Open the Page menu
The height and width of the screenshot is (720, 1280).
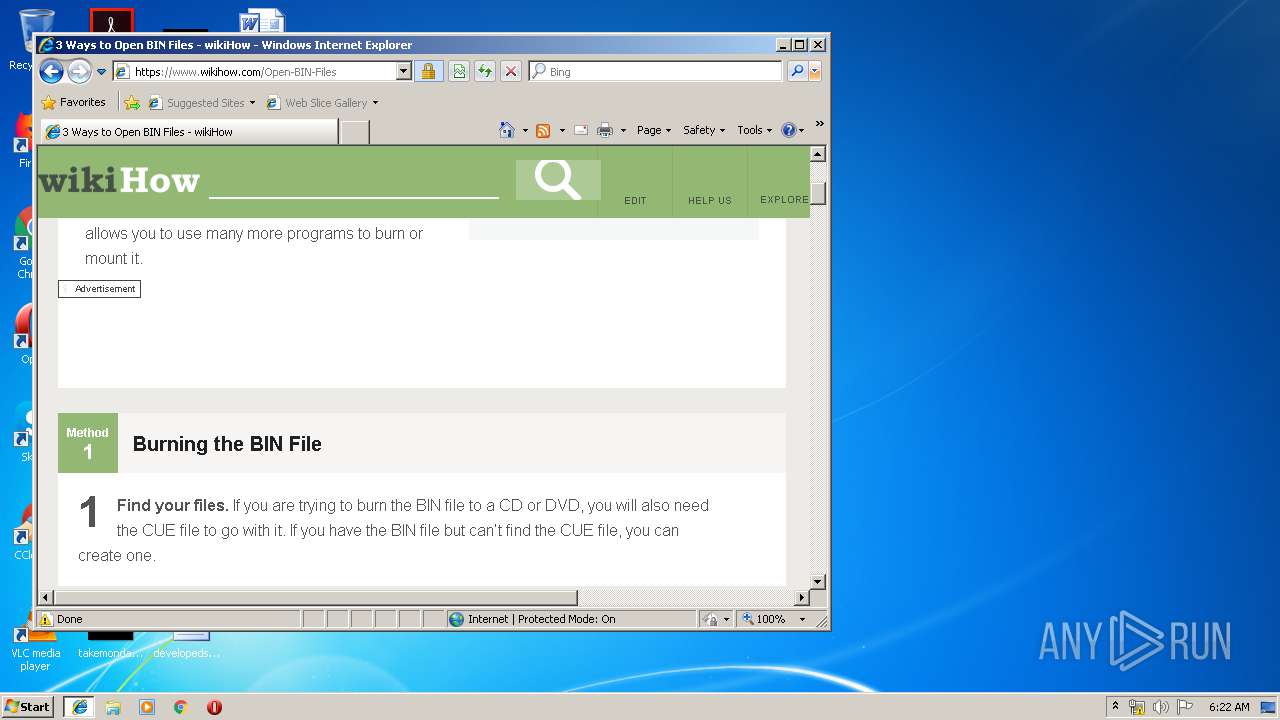click(x=654, y=130)
